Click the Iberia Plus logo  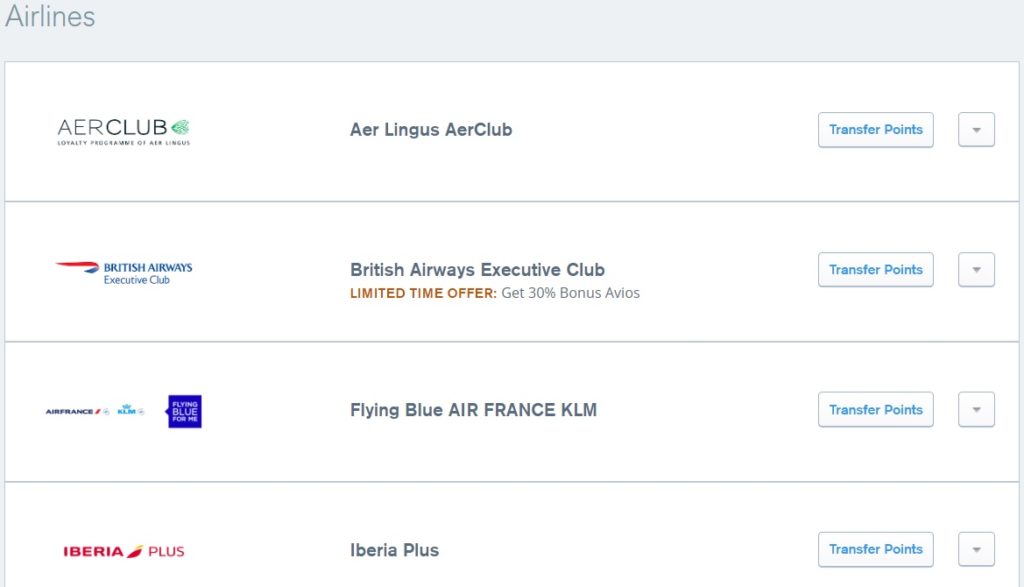(123, 551)
